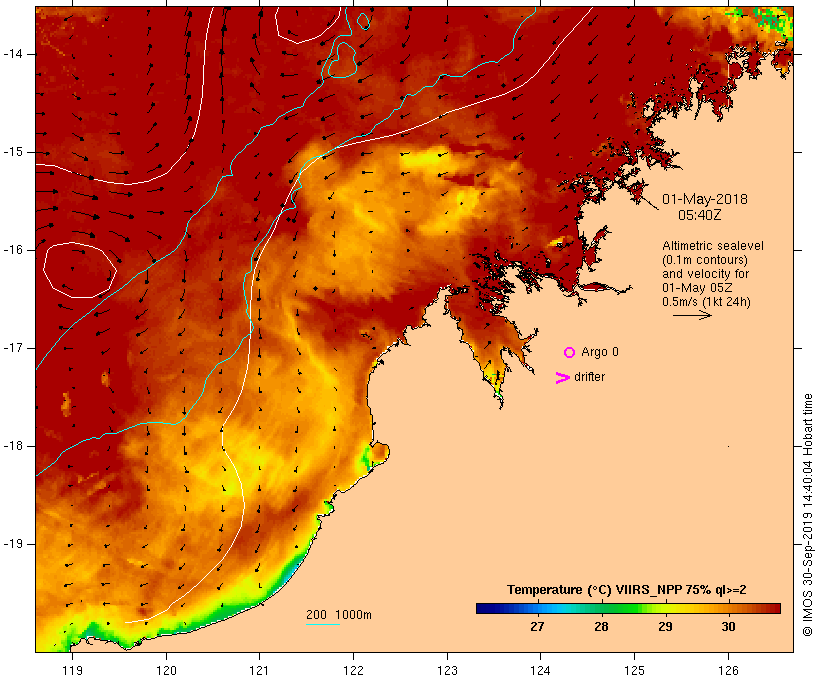Click the small circular peninsula on coast near -18

(x=380, y=452)
